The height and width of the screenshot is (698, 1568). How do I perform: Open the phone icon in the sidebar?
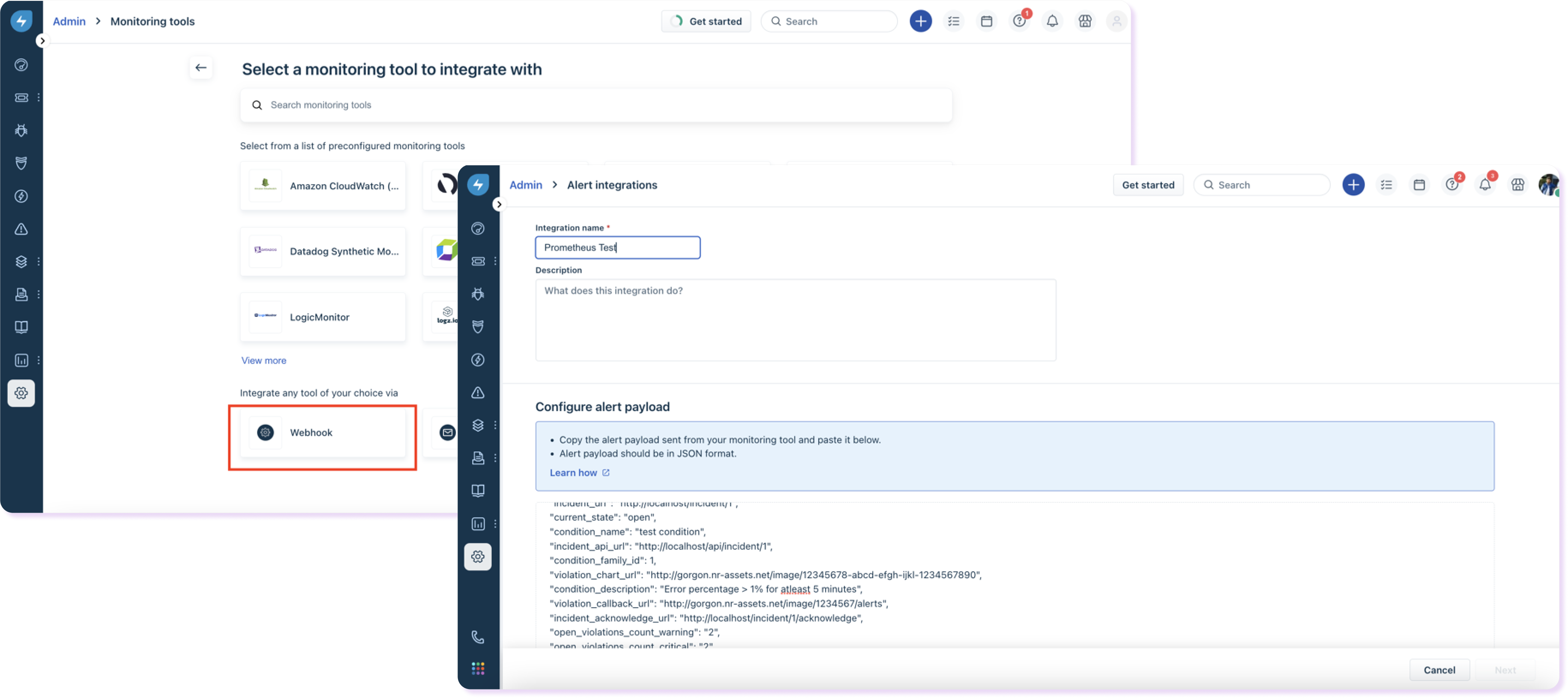click(x=478, y=637)
